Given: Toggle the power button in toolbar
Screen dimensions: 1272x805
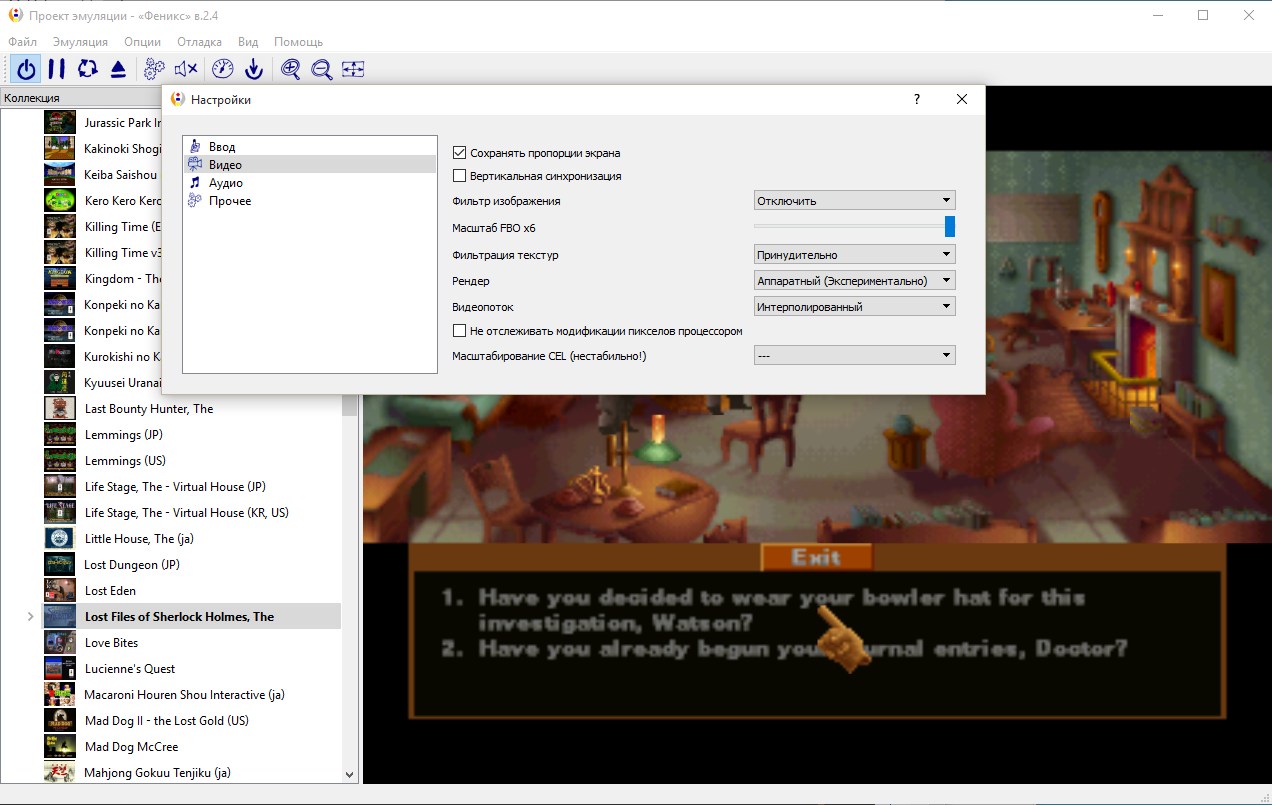Looking at the screenshot, I should pyautogui.click(x=27, y=69).
